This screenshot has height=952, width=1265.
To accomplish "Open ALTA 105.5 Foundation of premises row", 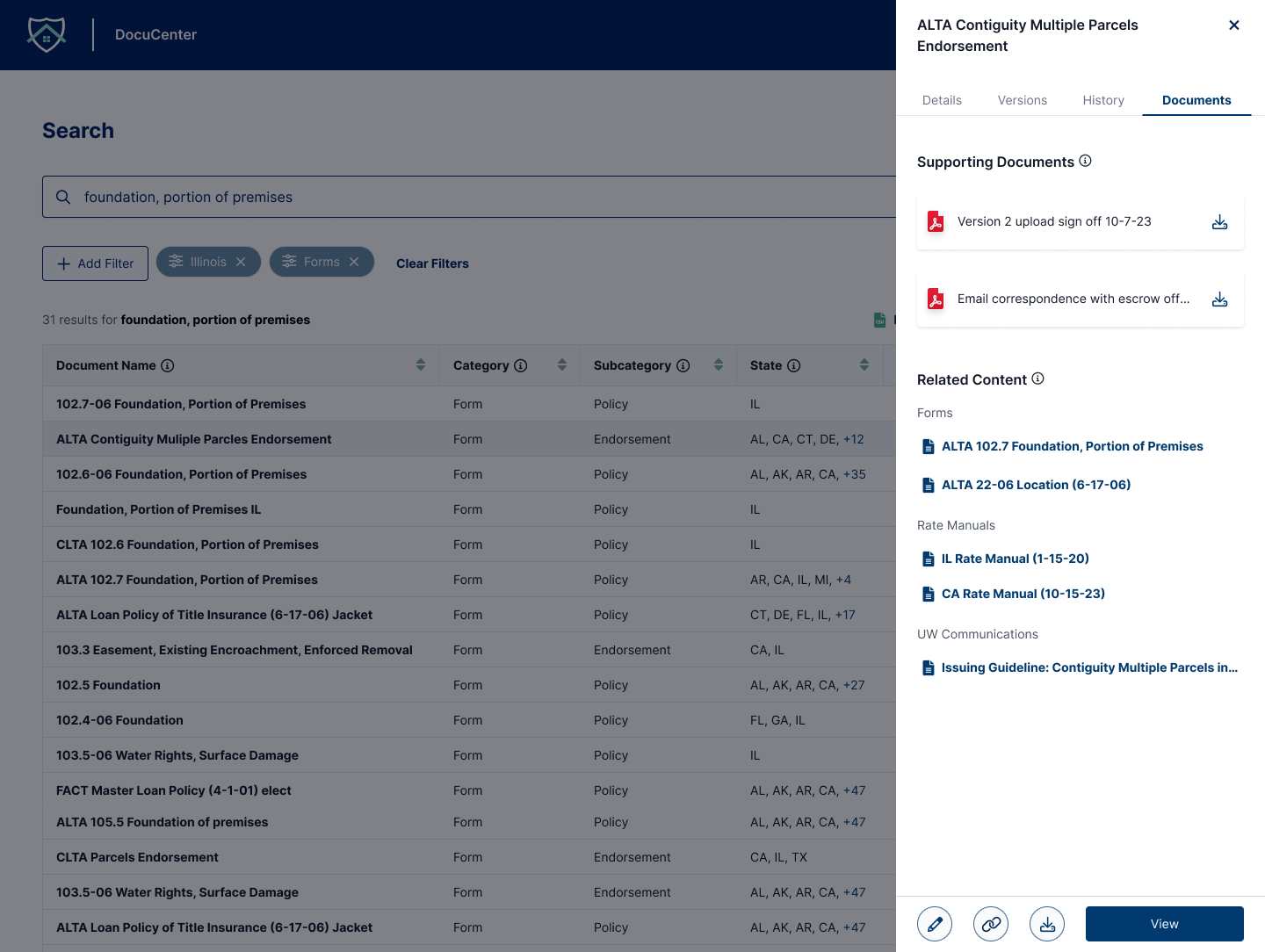I will pos(469,822).
